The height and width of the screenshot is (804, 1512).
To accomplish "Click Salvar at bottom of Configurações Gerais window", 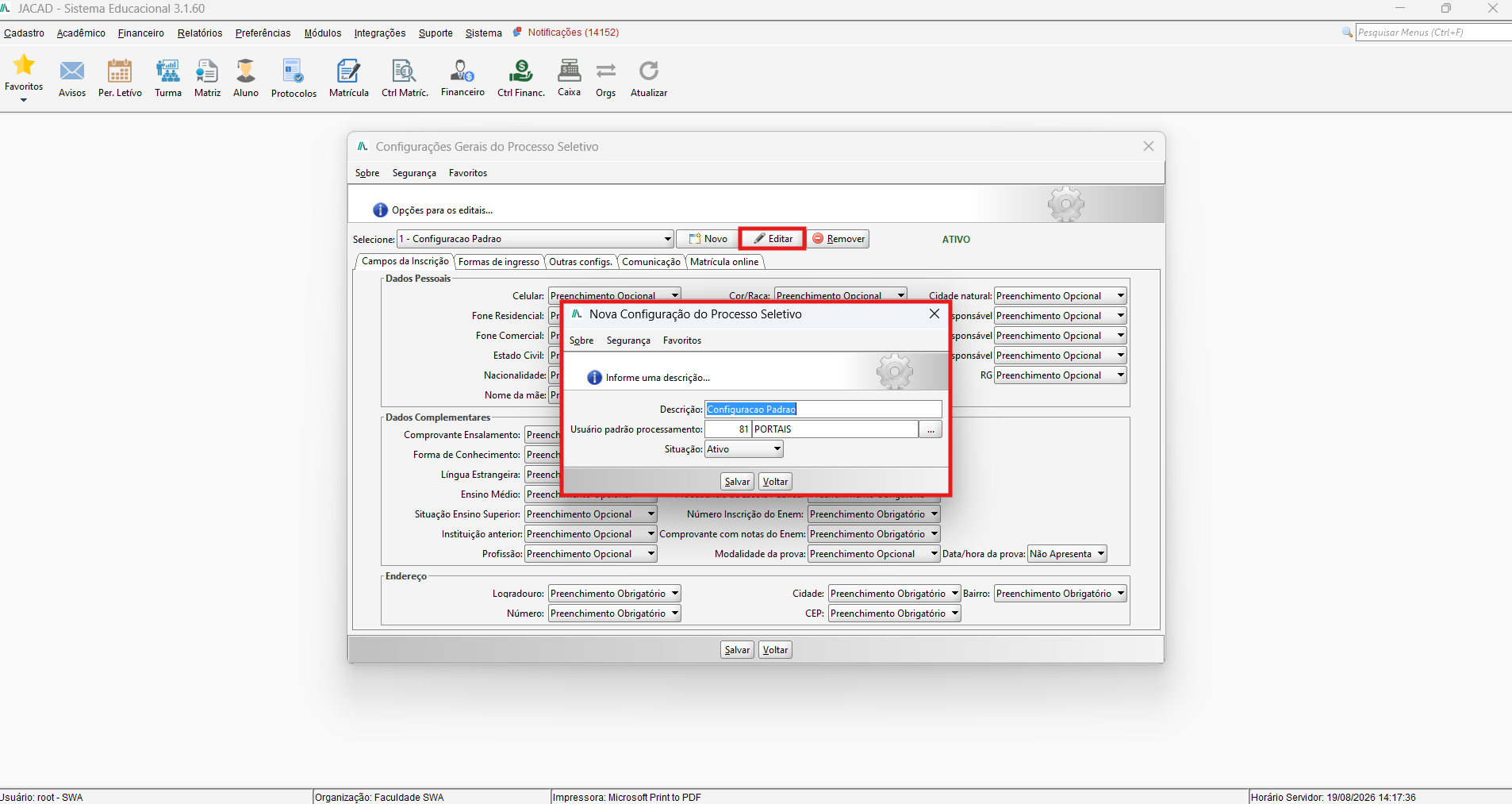I will (737, 650).
